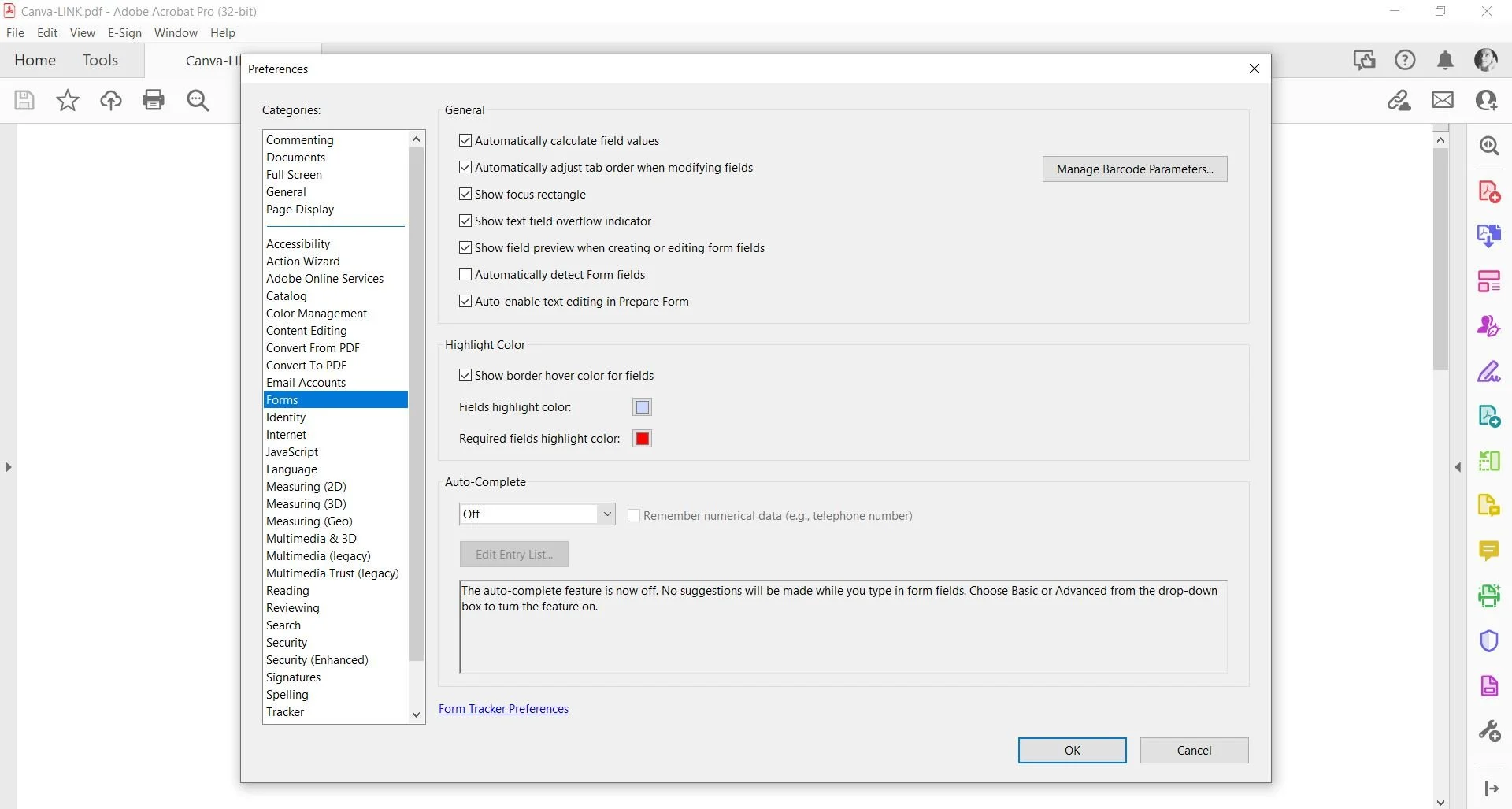The width and height of the screenshot is (1512, 809).
Task: Toggle Show text field overflow indicator
Action: 465,221
